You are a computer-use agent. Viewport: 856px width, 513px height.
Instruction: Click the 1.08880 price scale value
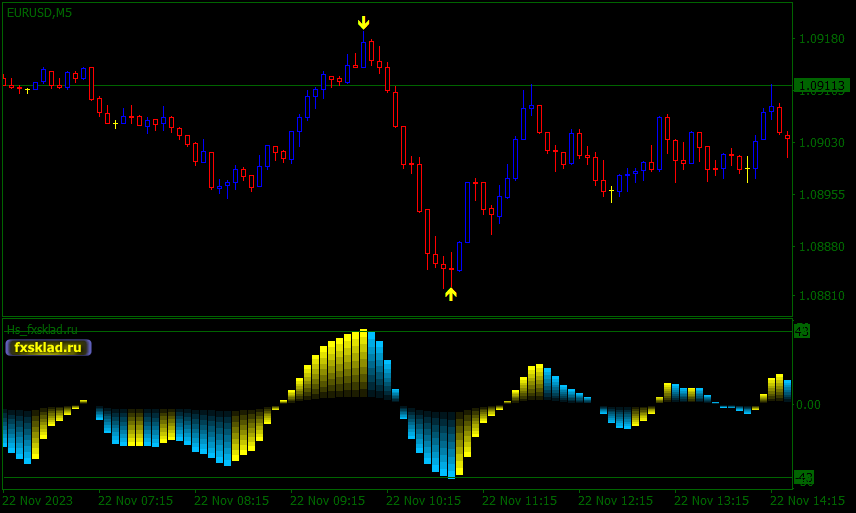822,246
